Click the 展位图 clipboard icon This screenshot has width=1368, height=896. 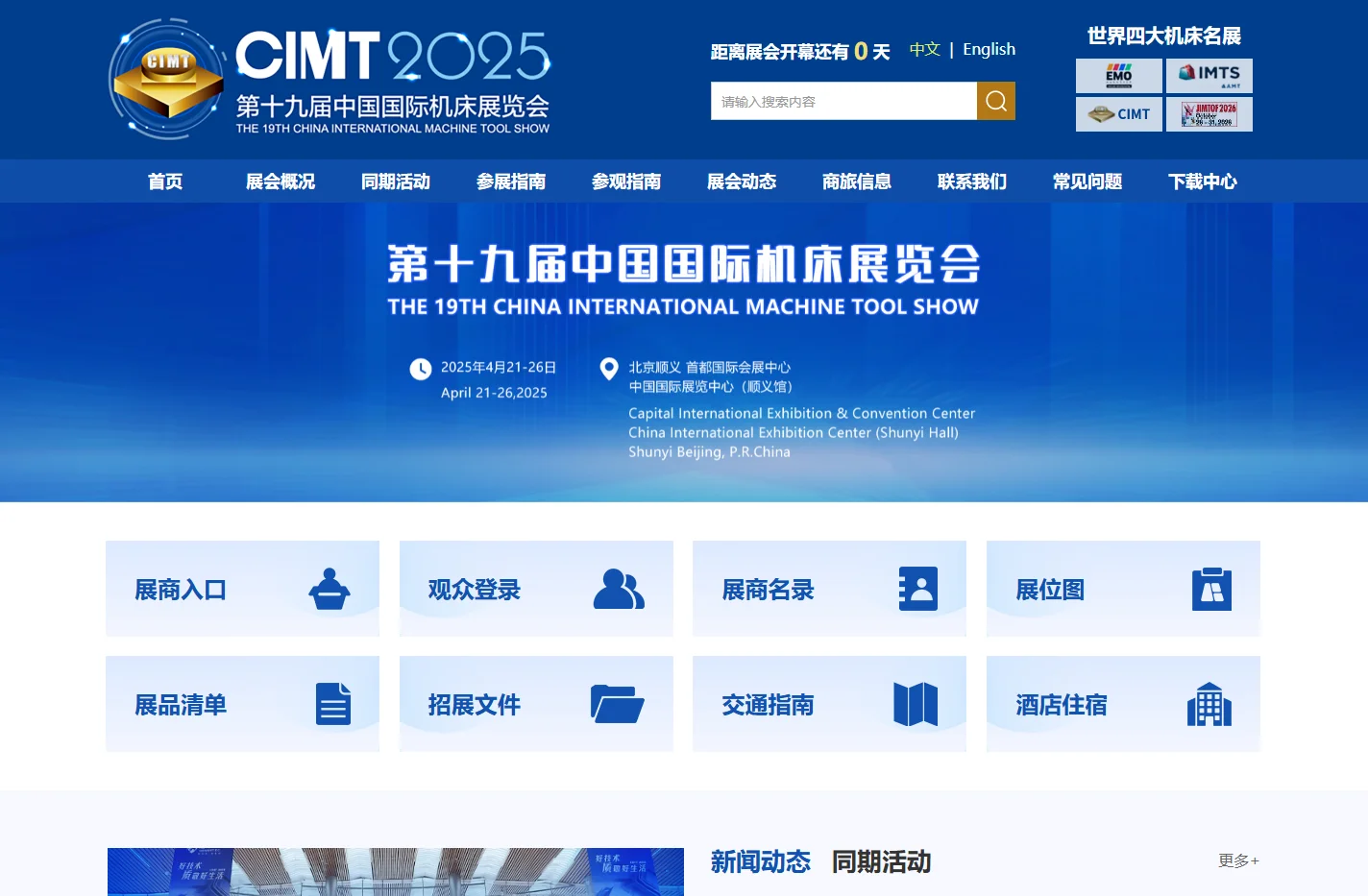(1211, 589)
